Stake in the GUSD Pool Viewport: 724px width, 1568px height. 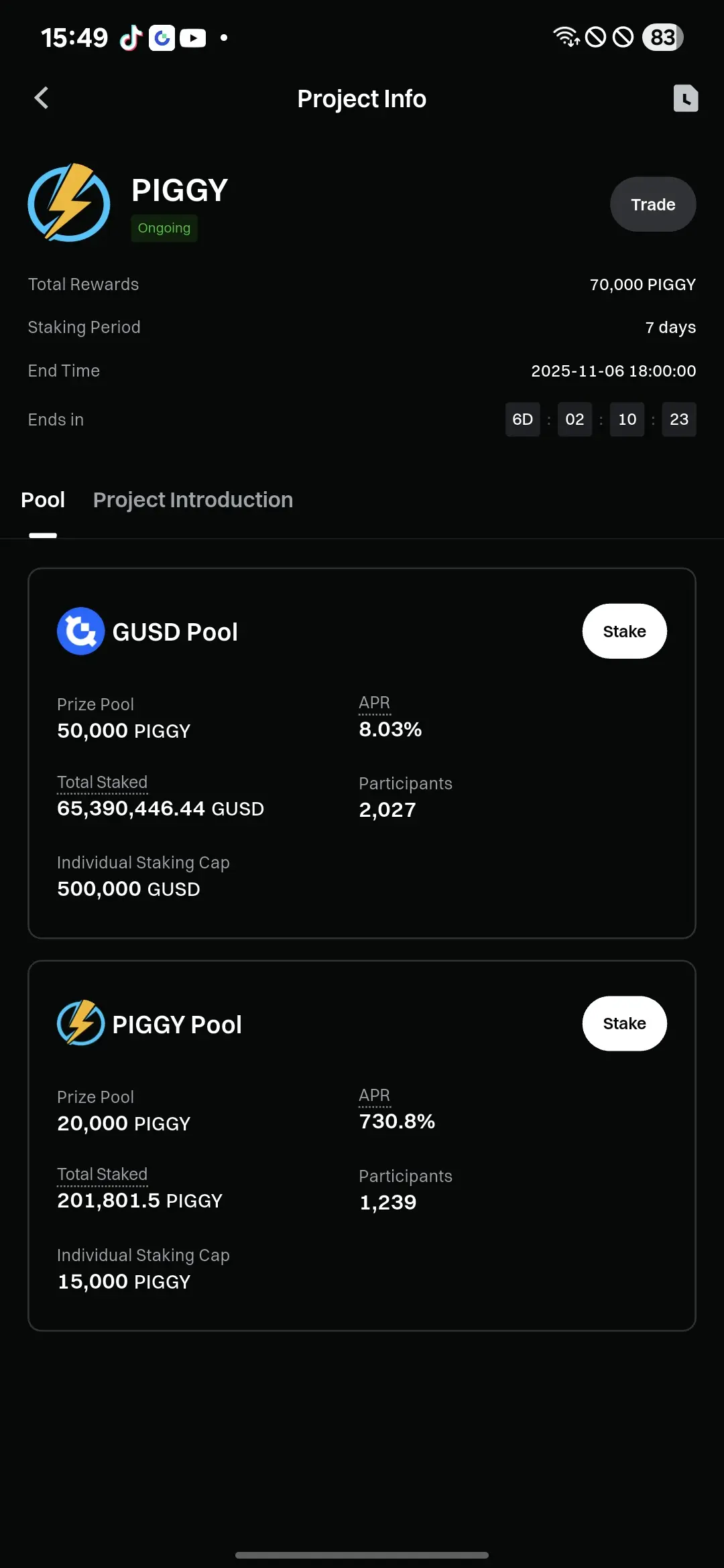click(624, 631)
